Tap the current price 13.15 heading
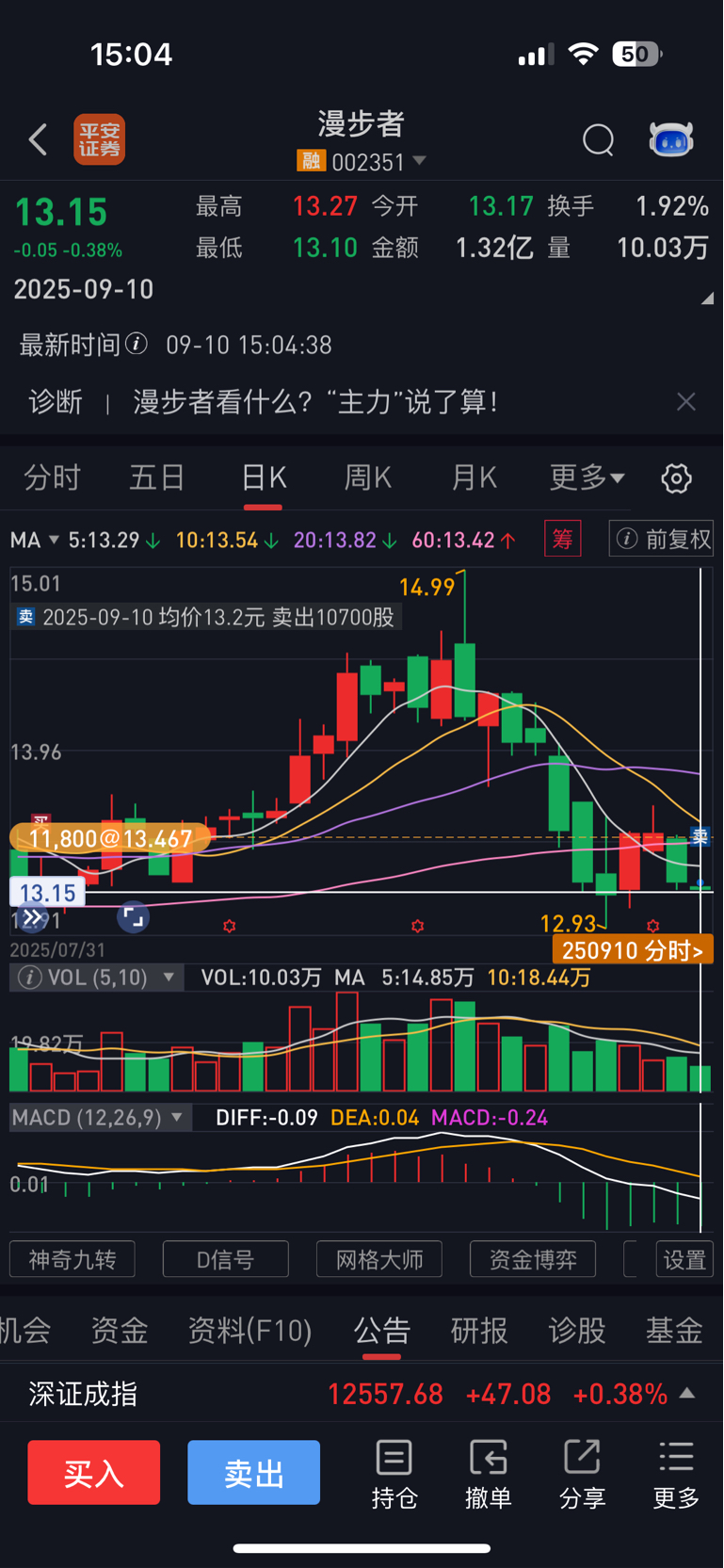Viewport: 724px width, 1568px height. click(x=61, y=213)
